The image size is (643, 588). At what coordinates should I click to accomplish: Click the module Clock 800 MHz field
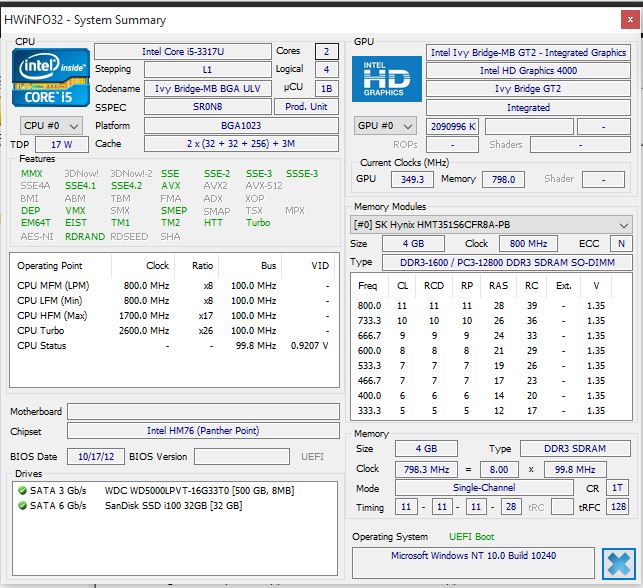click(528, 244)
